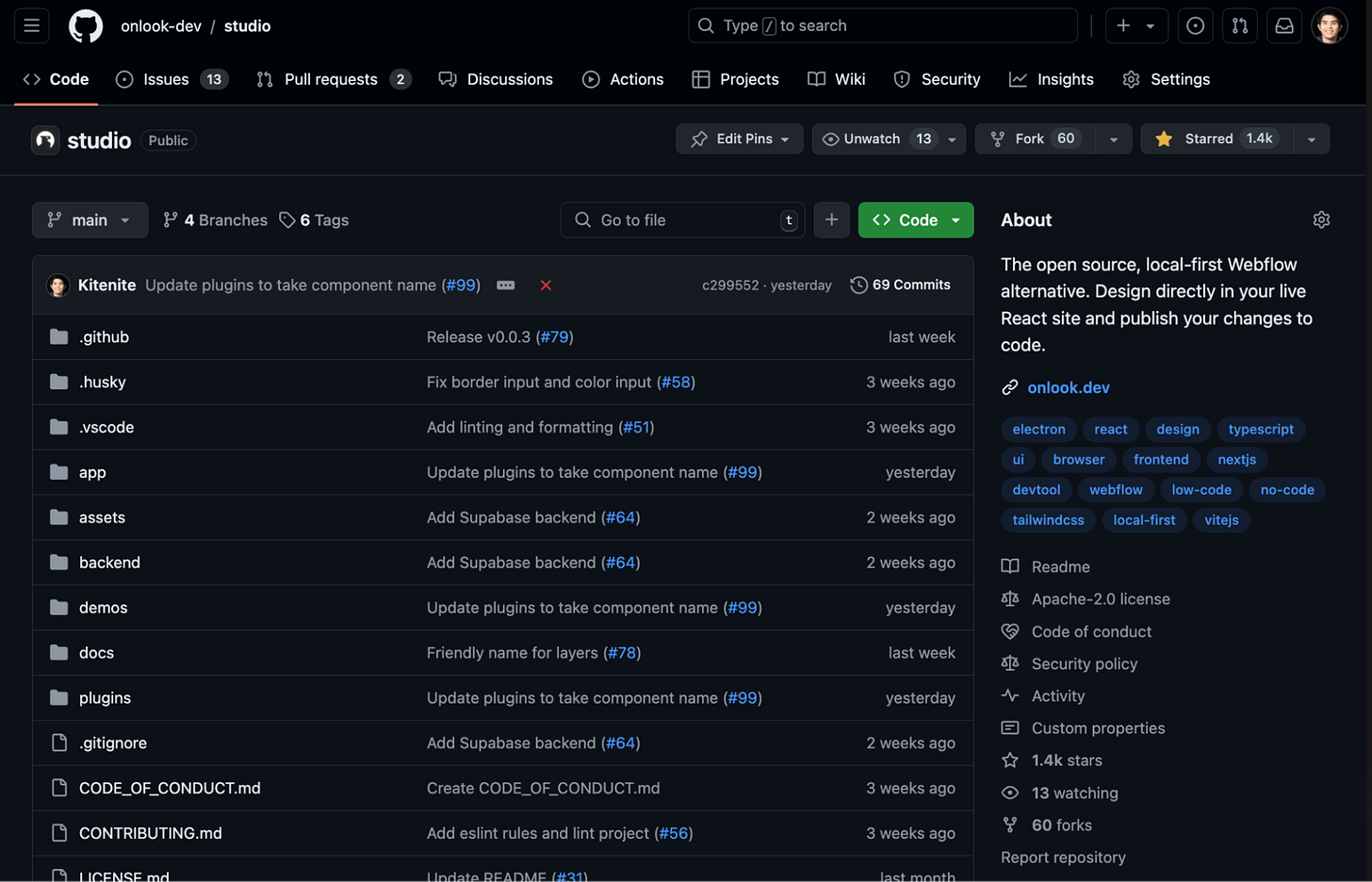
Task: Open the star lists dropdown arrow
Action: point(1311,139)
